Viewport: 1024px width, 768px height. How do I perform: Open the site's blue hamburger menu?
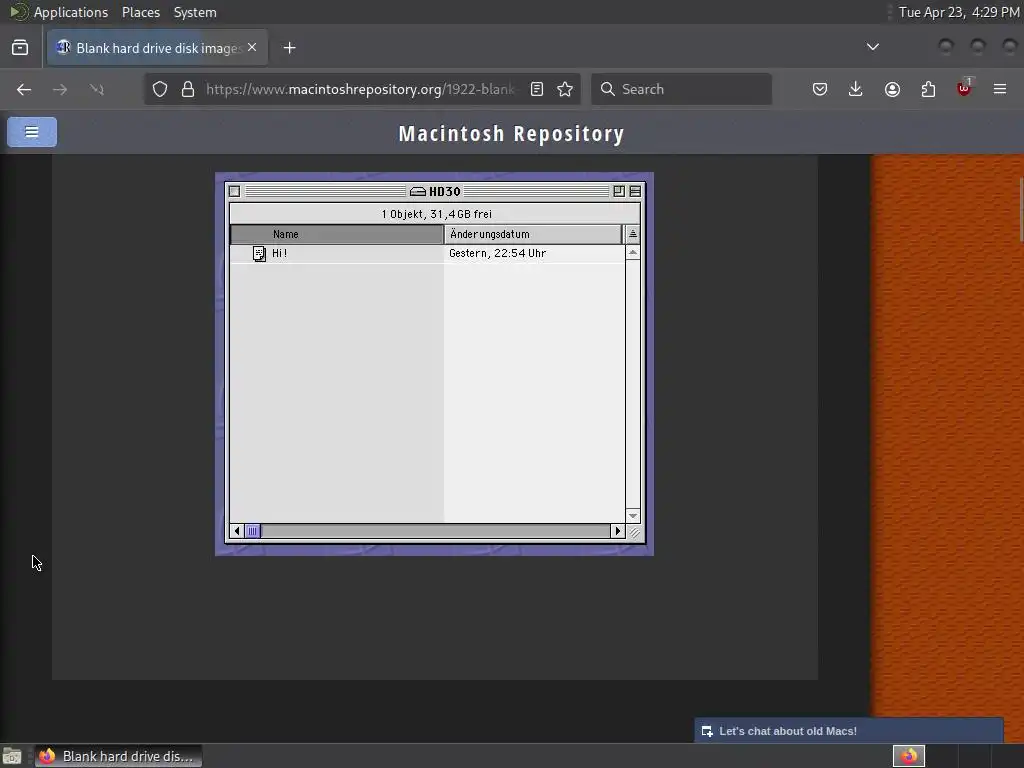pos(32,132)
